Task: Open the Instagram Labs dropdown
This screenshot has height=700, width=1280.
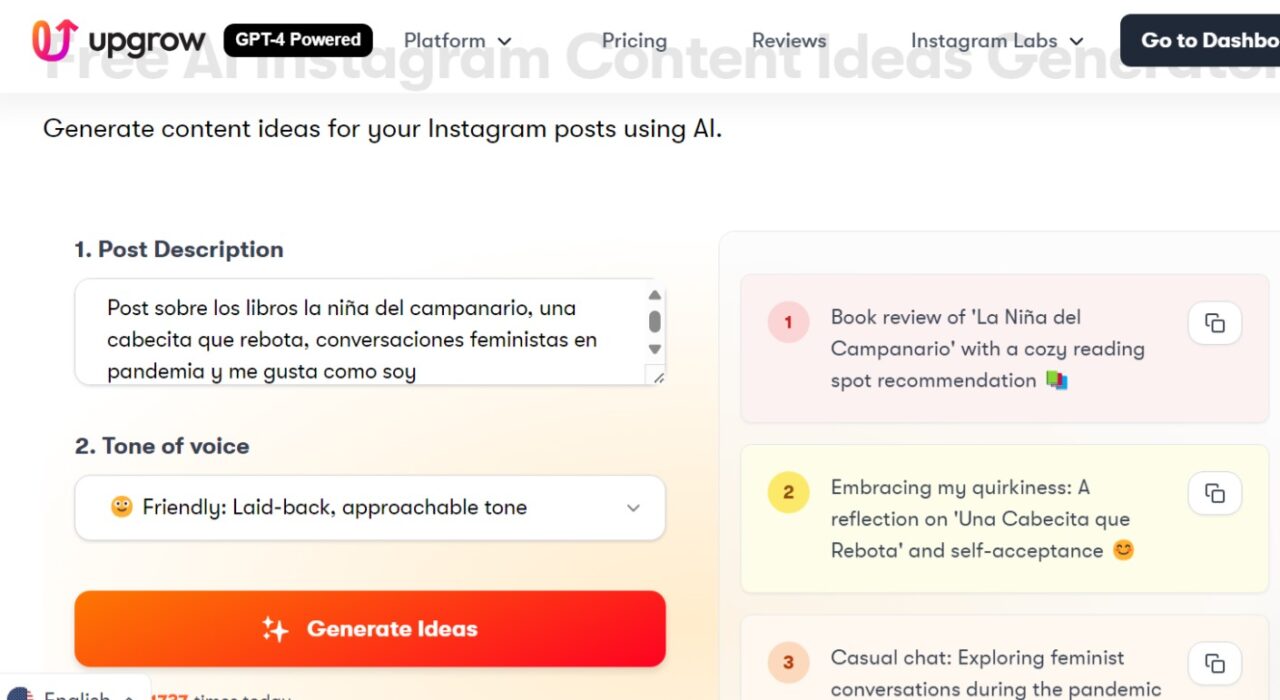Action: click(996, 41)
